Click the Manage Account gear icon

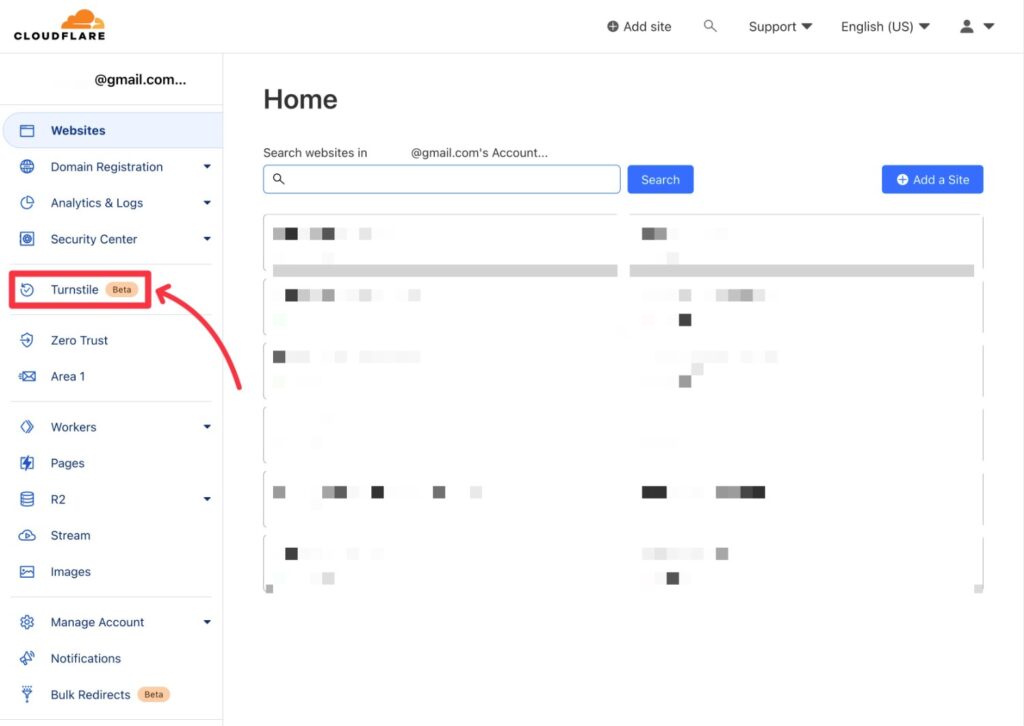pos(28,622)
